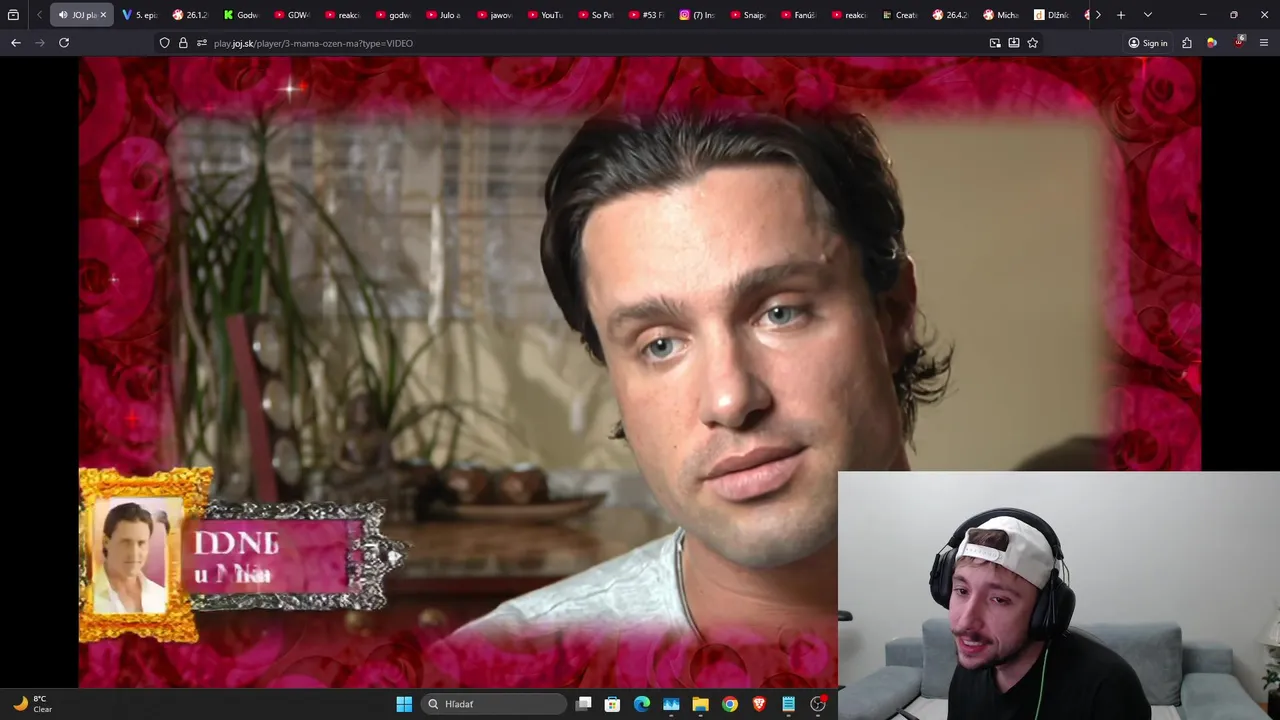Open the Windows Start menu

[x=404, y=704]
